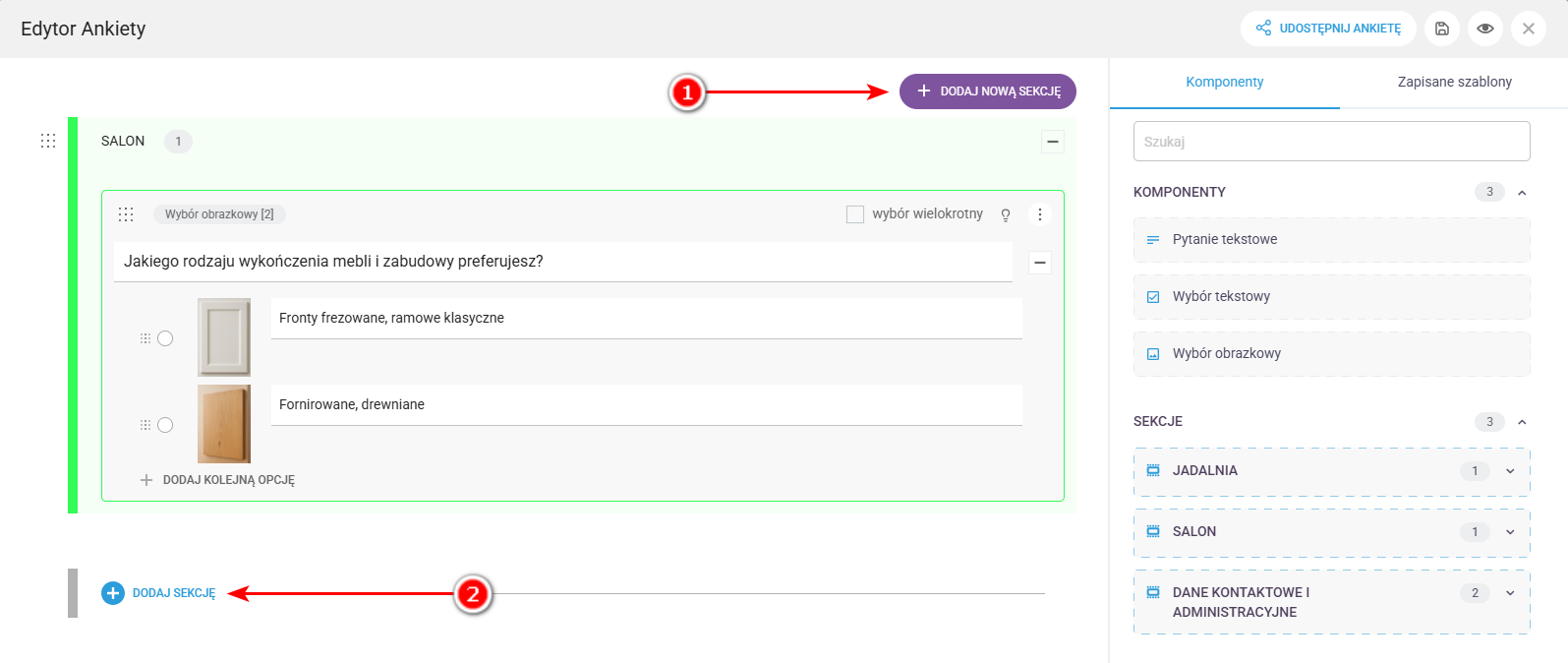Expand the Dane kontaktowe section chevron
This screenshot has width=1568, height=663.
coord(1510,593)
